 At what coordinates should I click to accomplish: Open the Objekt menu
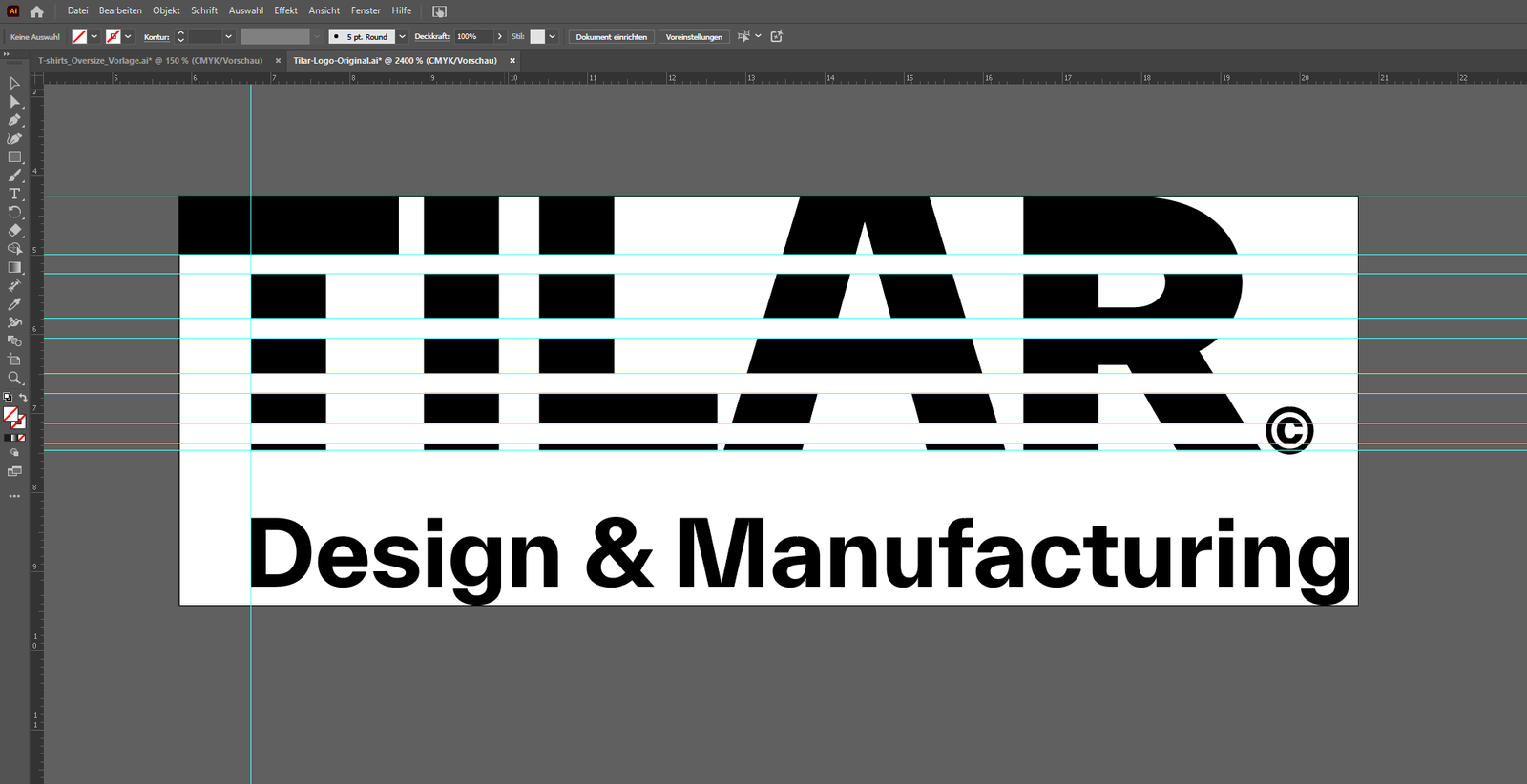[x=166, y=10]
